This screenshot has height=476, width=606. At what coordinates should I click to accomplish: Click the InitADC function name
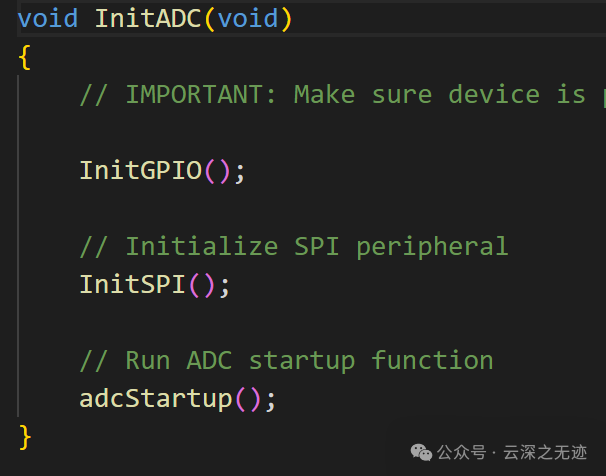click(x=148, y=18)
